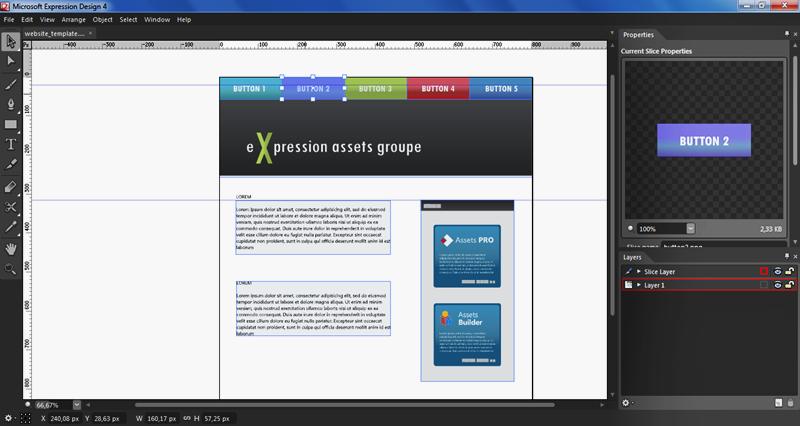
Task: Select the Zoom magnifier tool
Action: coord(11,269)
